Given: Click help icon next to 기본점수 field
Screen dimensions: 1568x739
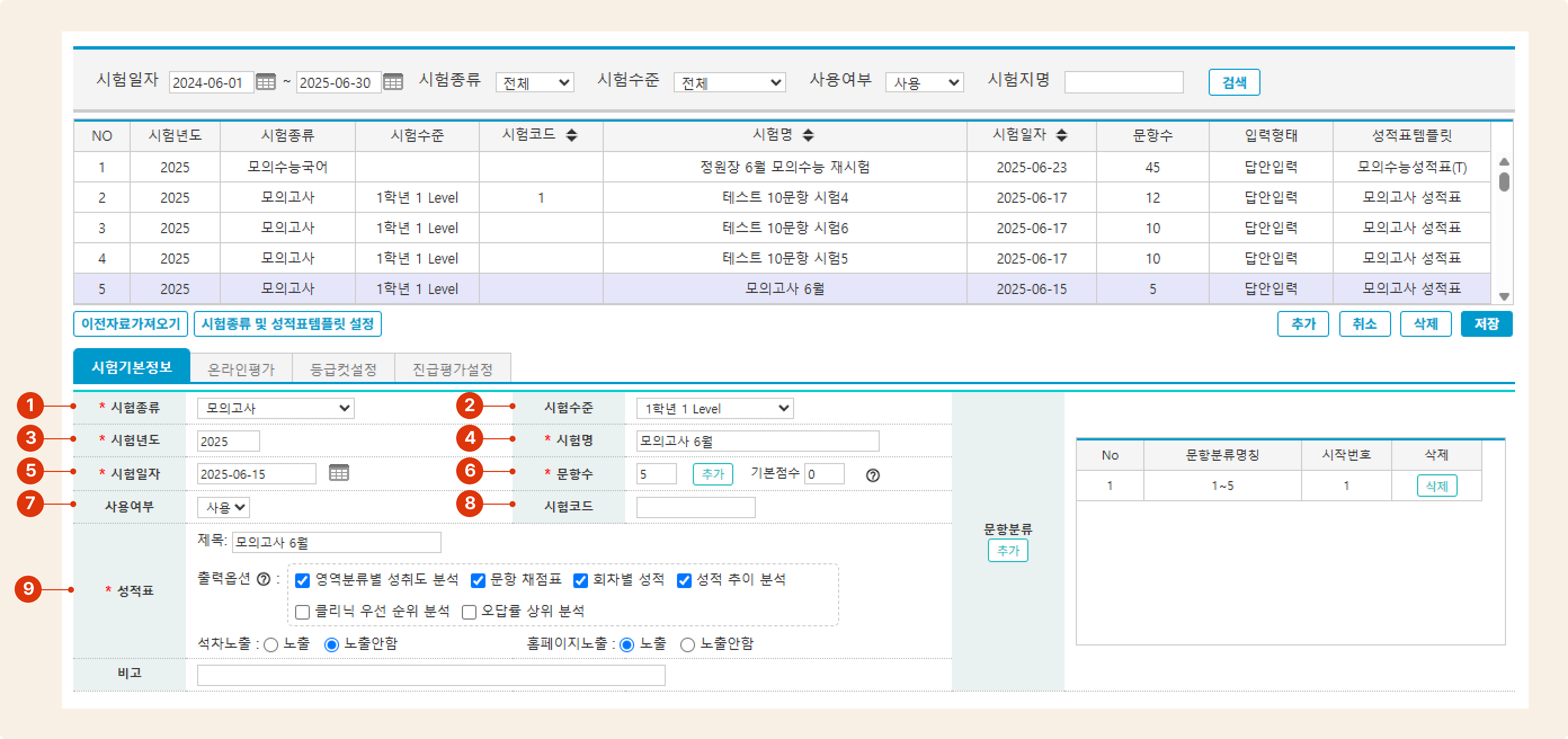Looking at the screenshot, I should [x=872, y=475].
